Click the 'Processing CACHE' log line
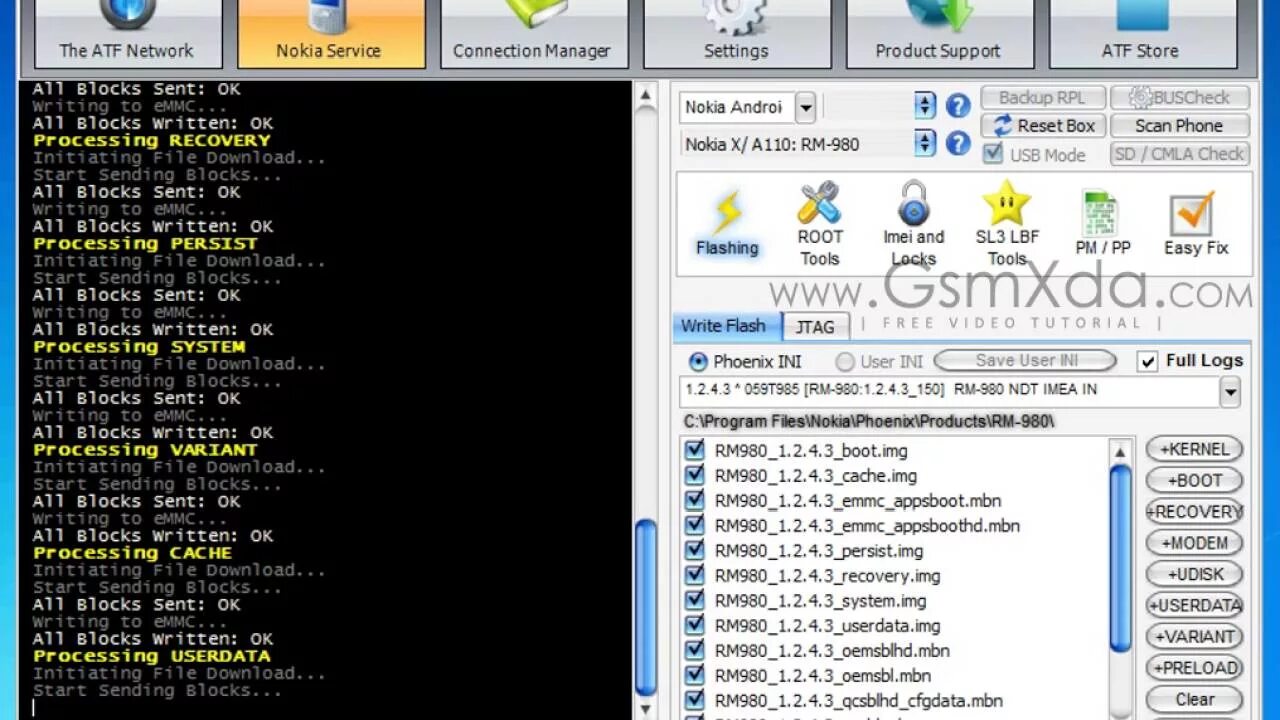This screenshot has width=1280, height=720. [x=133, y=553]
